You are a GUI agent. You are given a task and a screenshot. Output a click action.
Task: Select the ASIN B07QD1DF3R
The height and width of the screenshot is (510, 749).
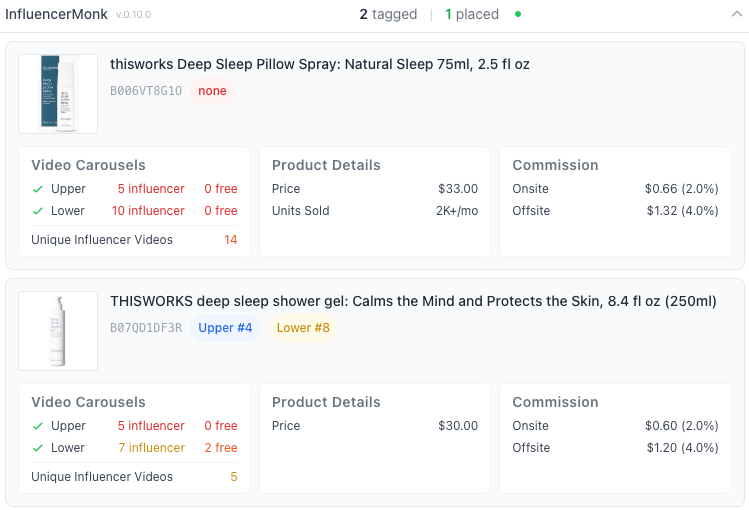pos(146,328)
